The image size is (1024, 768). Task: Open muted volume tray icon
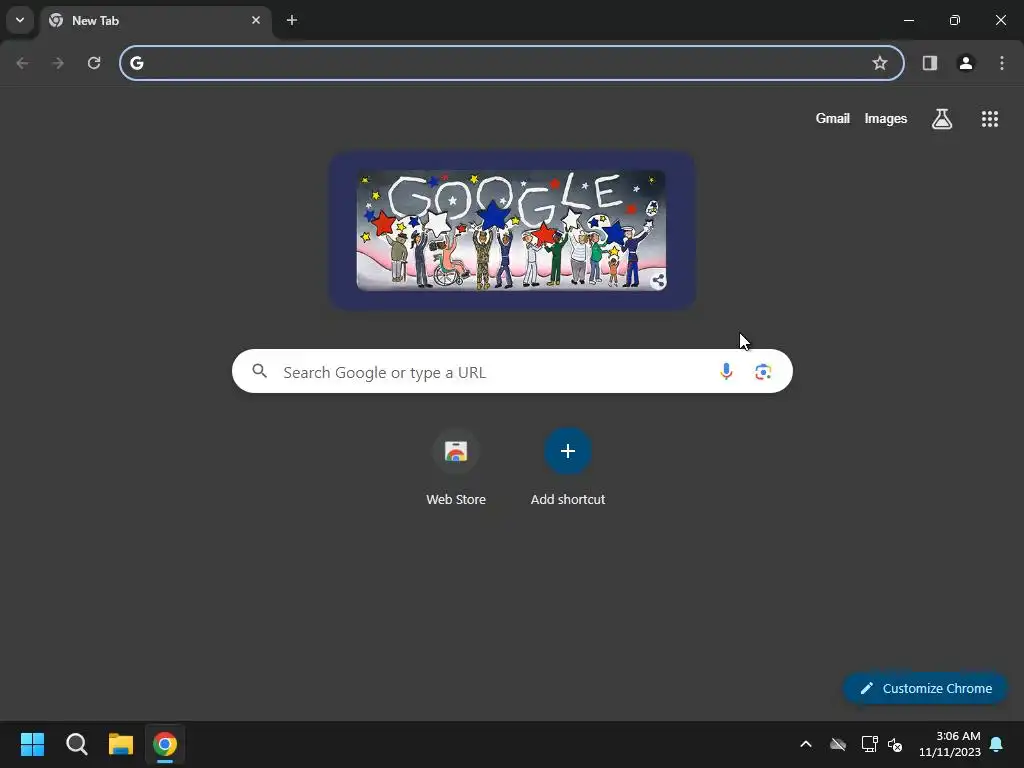(895, 744)
